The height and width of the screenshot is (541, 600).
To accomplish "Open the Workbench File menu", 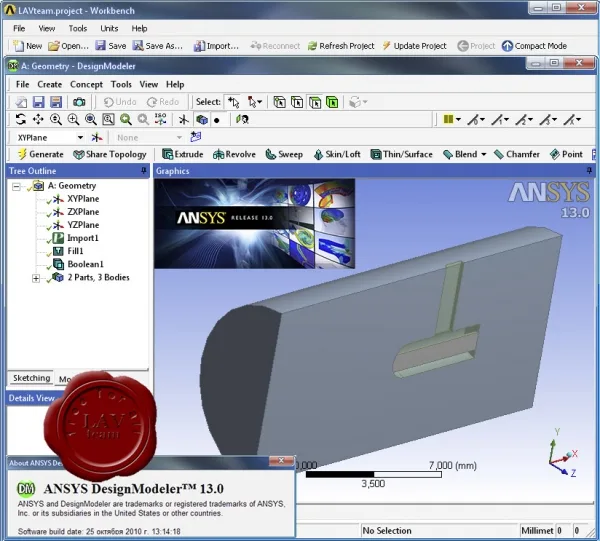I will [19, 28].
